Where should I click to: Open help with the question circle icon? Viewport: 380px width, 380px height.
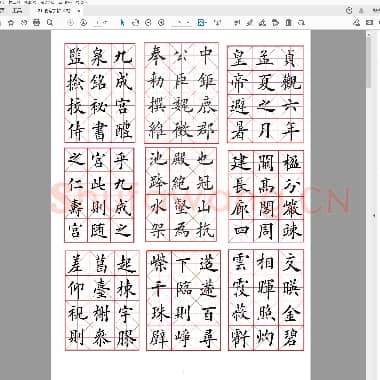(x=349, y=10)
